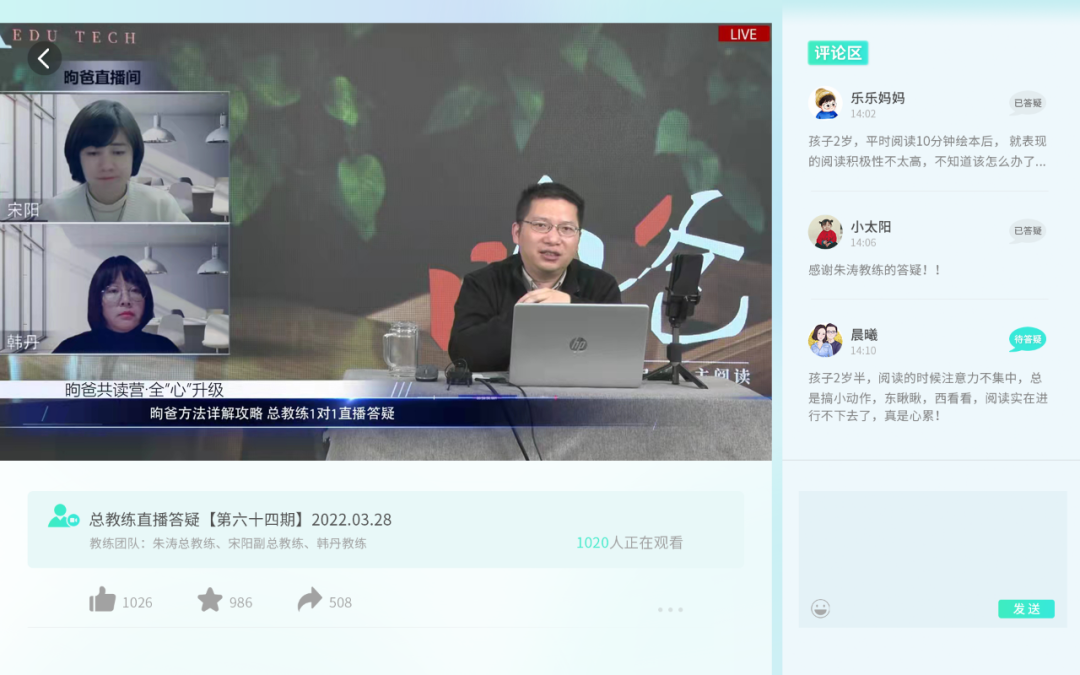Open the emoji picker smiley icon
The height and width of the screenshot is (675, 1080).
[820, 608]
